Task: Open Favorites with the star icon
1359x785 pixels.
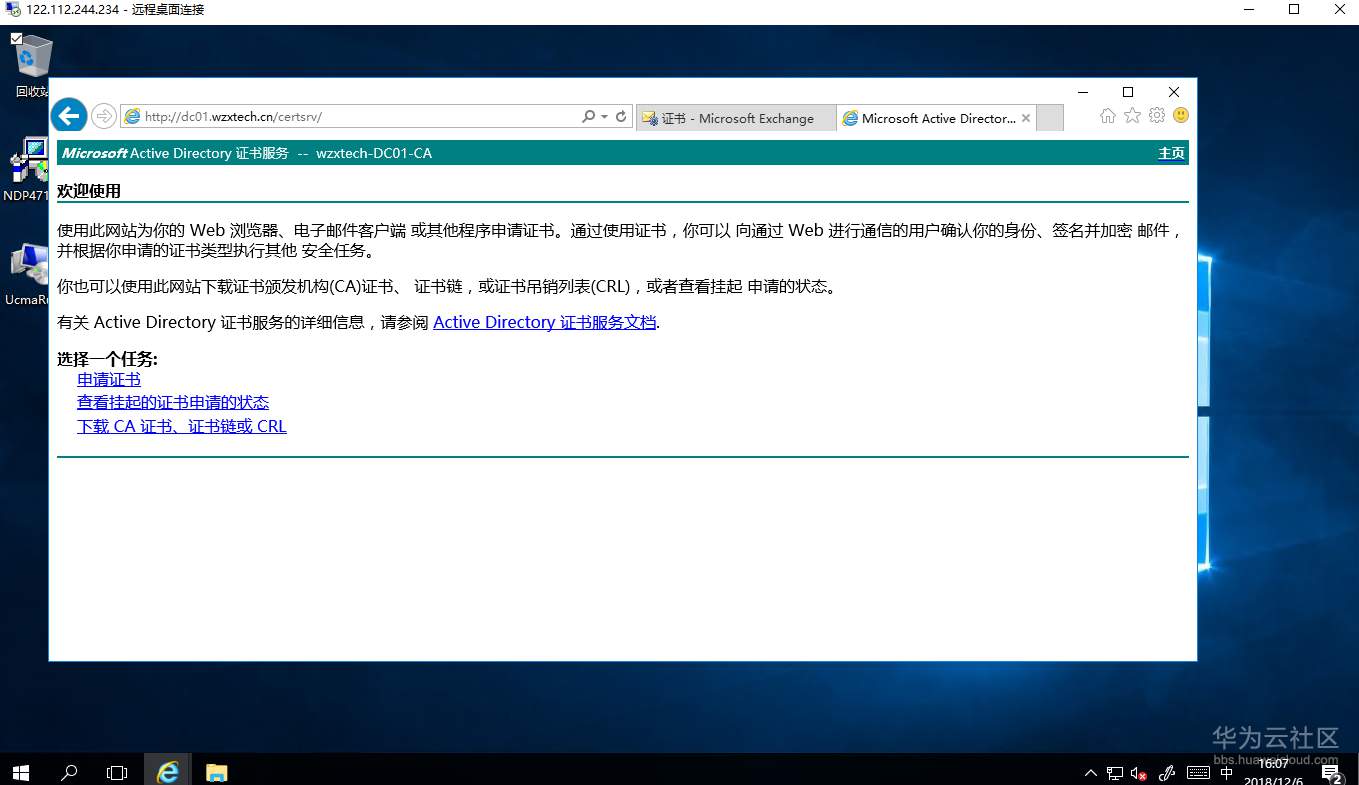Action: coord(1132,117)
